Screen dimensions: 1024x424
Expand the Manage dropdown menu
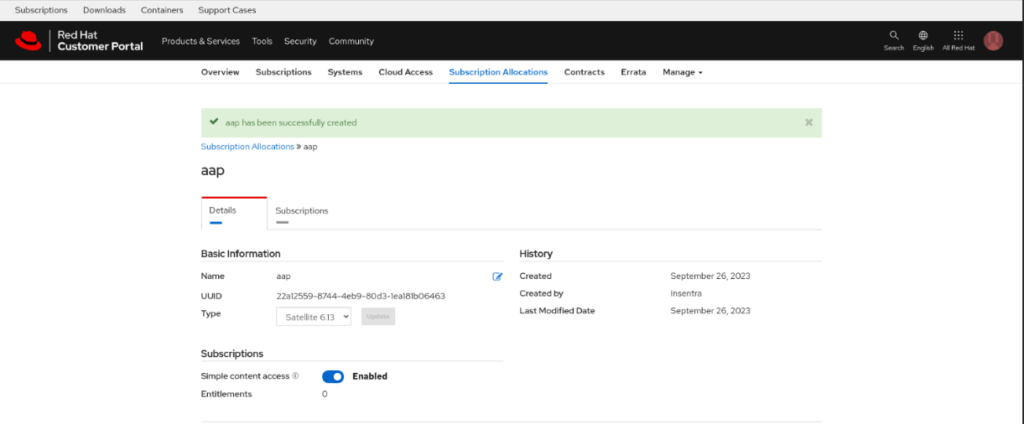682,72
